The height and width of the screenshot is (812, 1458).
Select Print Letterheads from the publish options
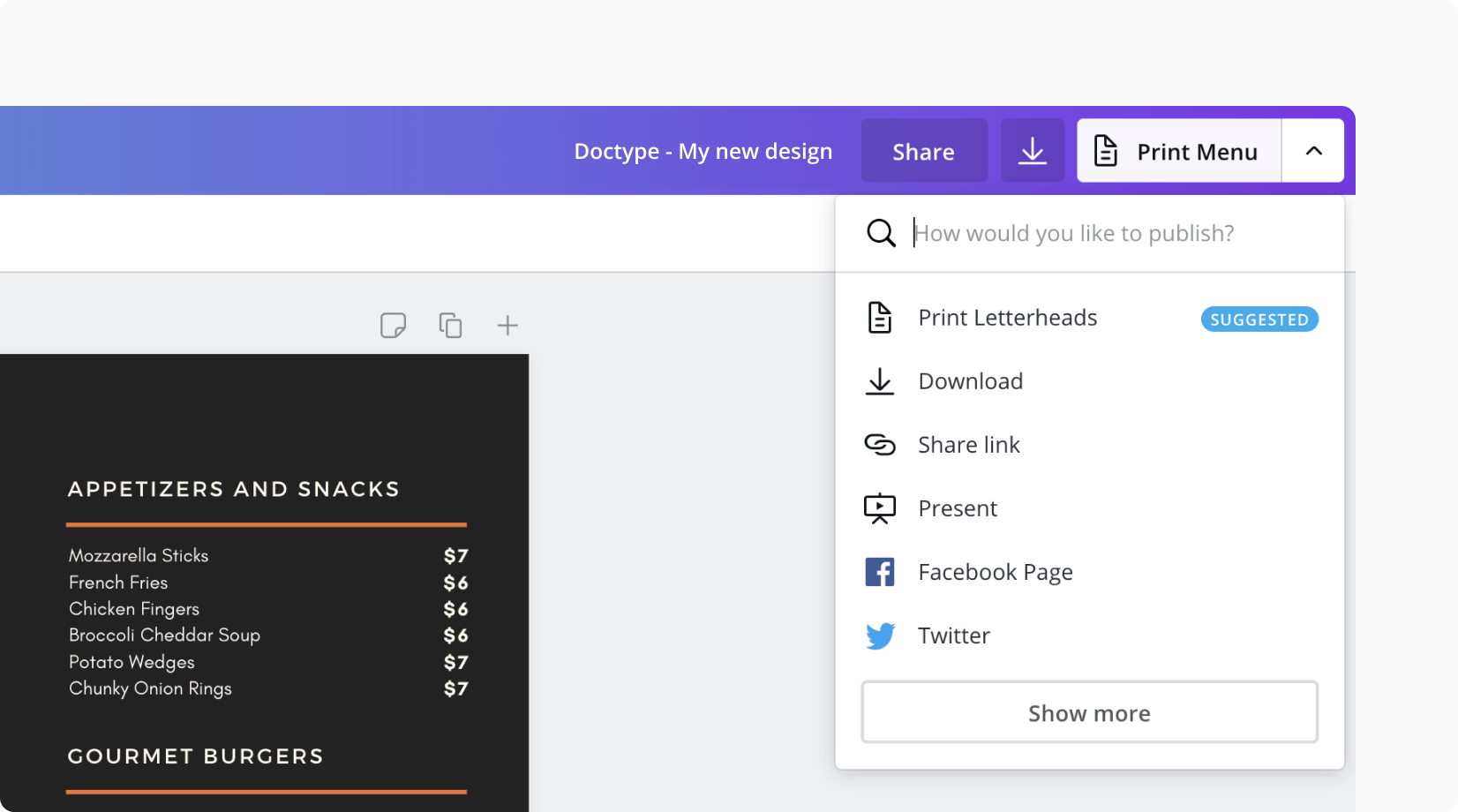click(x=1008, y=318)
